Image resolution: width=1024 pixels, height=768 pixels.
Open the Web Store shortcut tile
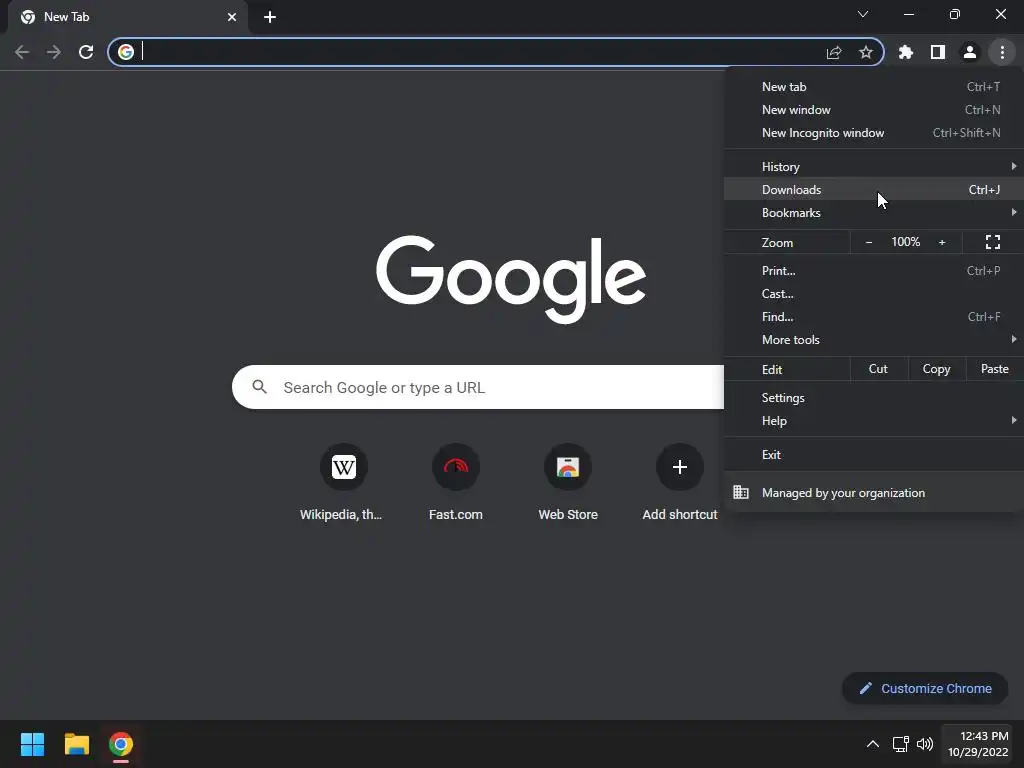click(568, 483)
